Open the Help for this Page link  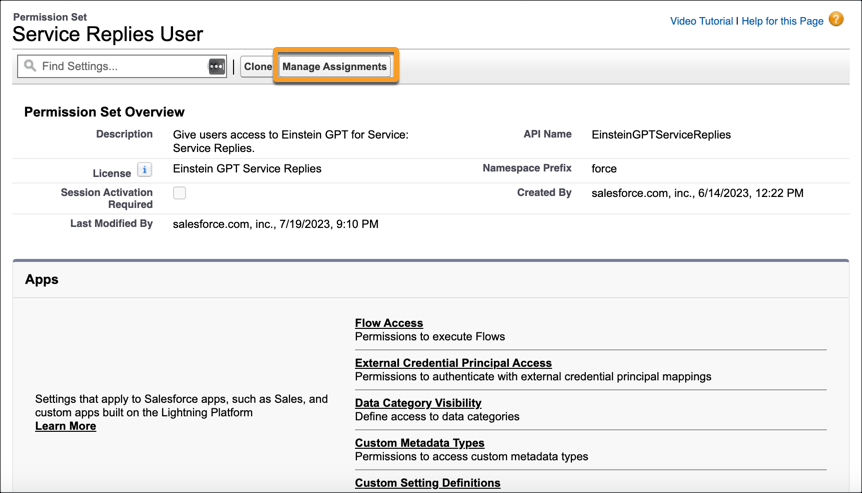[782, 21]
